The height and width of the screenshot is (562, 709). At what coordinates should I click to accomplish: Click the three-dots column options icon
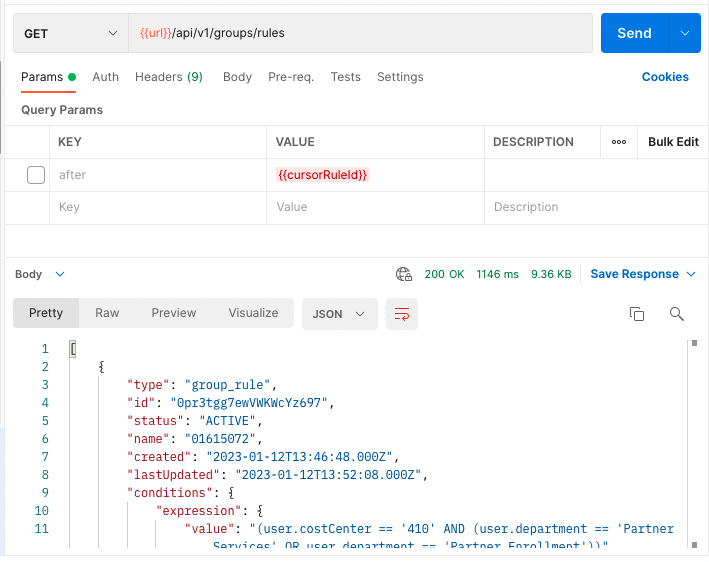tap(619, 142)
